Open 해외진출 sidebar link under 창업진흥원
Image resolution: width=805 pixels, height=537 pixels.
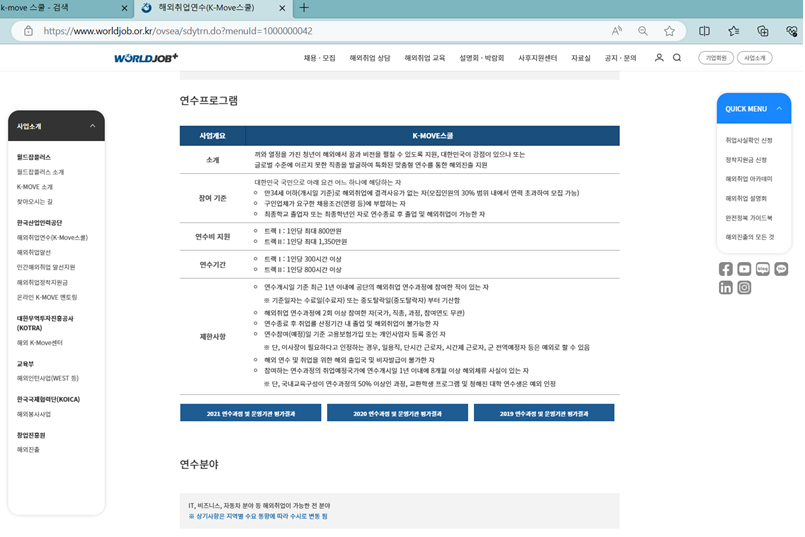click(x=28, y=450)
